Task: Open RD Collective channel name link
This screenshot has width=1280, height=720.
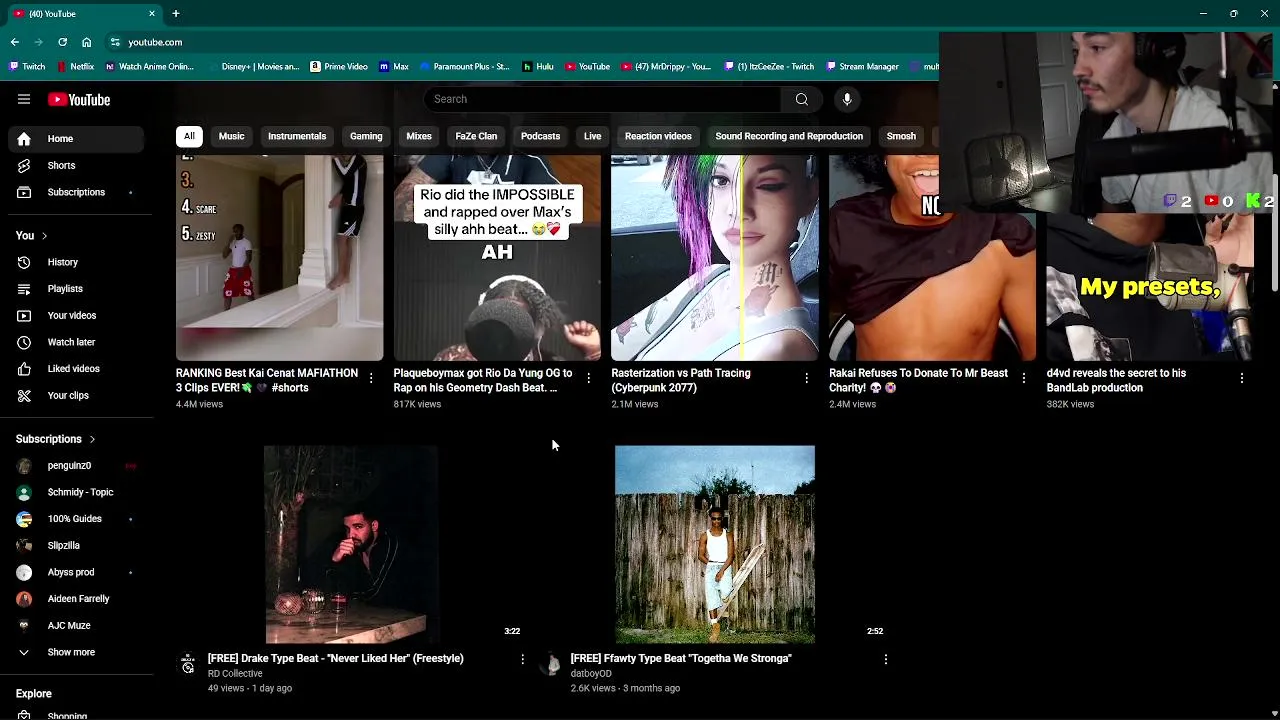Action: [235, 674]
